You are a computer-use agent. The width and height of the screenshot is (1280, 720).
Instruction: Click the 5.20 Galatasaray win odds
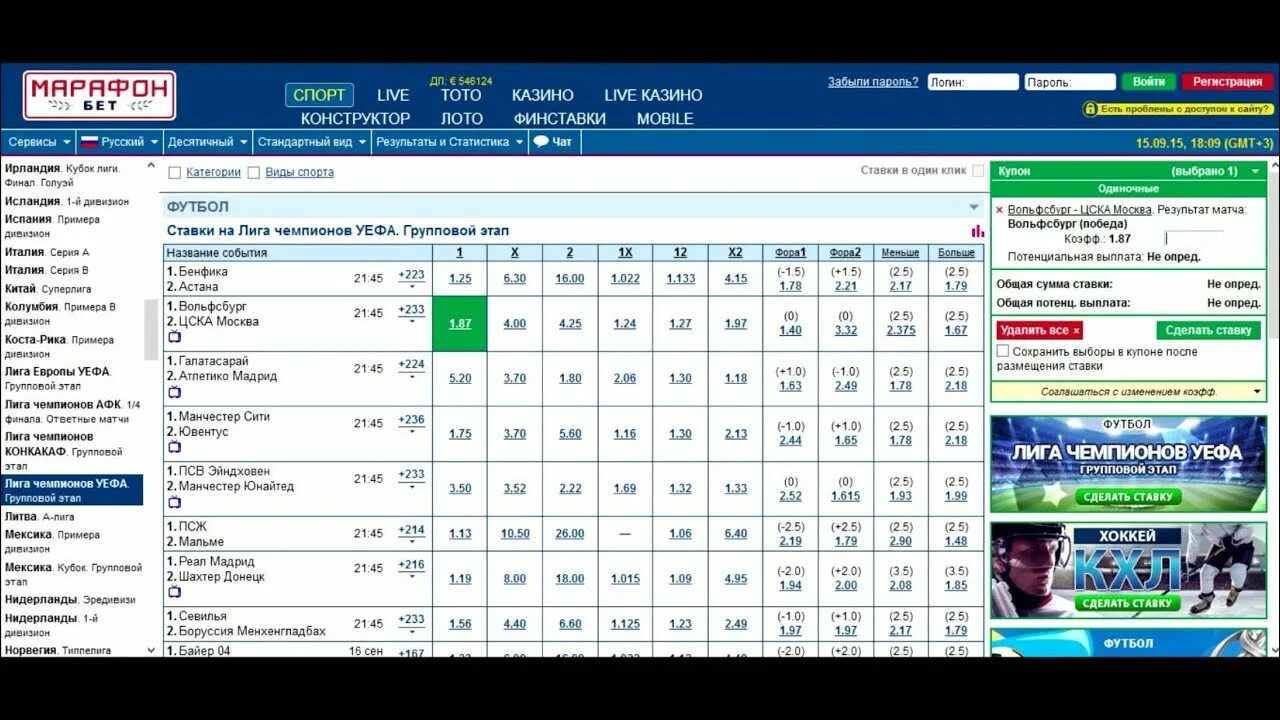[460, 379]
